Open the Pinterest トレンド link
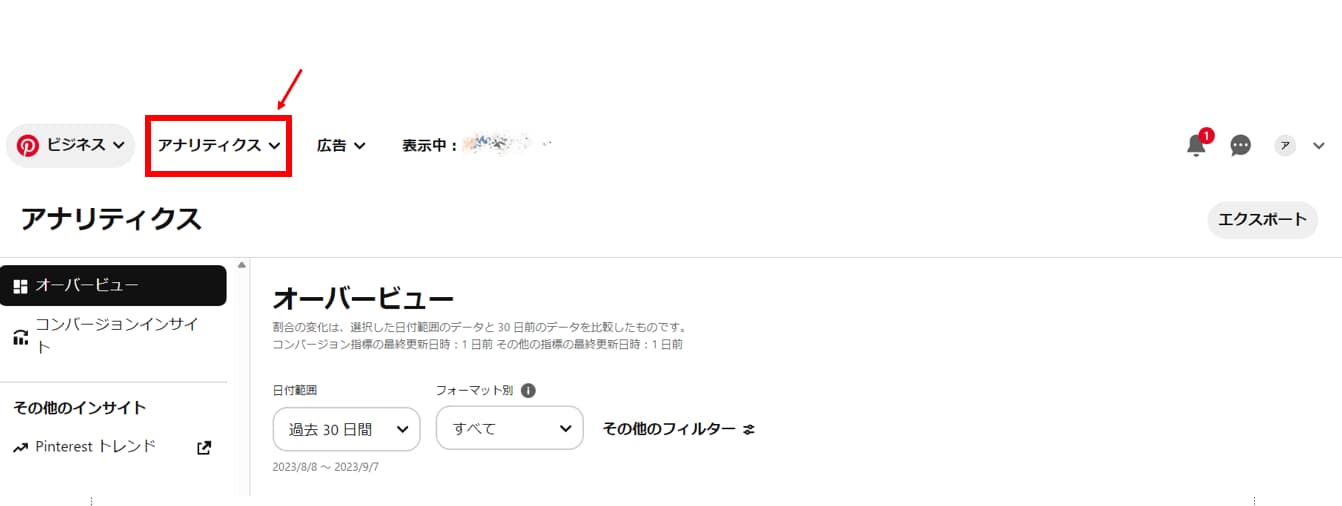 point(96,447)
